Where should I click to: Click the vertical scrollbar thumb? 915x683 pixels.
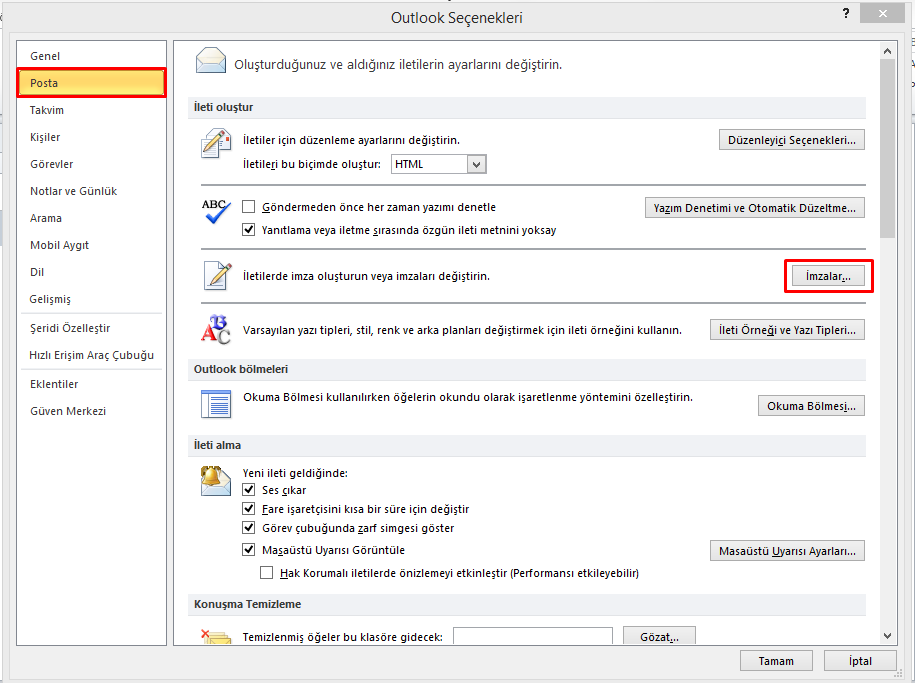click(x=888, y=148)
